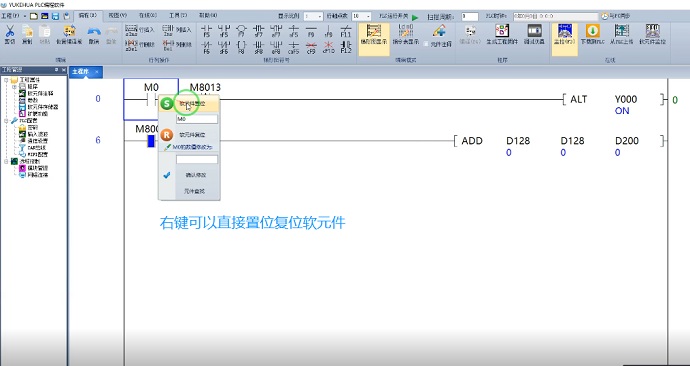The image size is (690, 366).
Task: Insert the F7 output coil symbol
Action: pos(241,31)
